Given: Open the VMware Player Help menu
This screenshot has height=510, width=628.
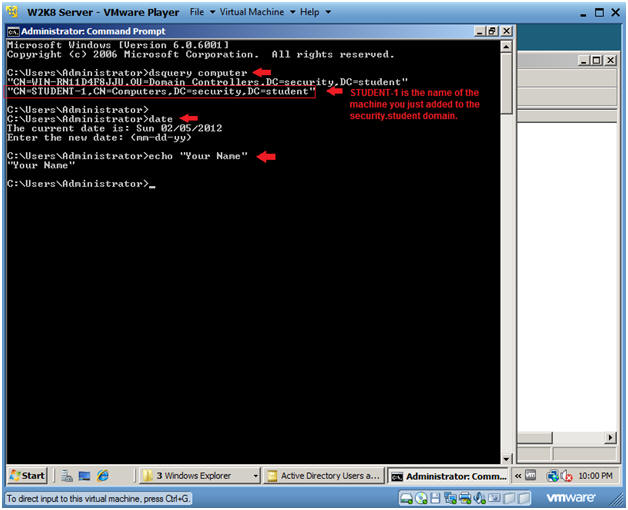Looking at the screenshot, I should pyautogui.click(x=315, y=12).
